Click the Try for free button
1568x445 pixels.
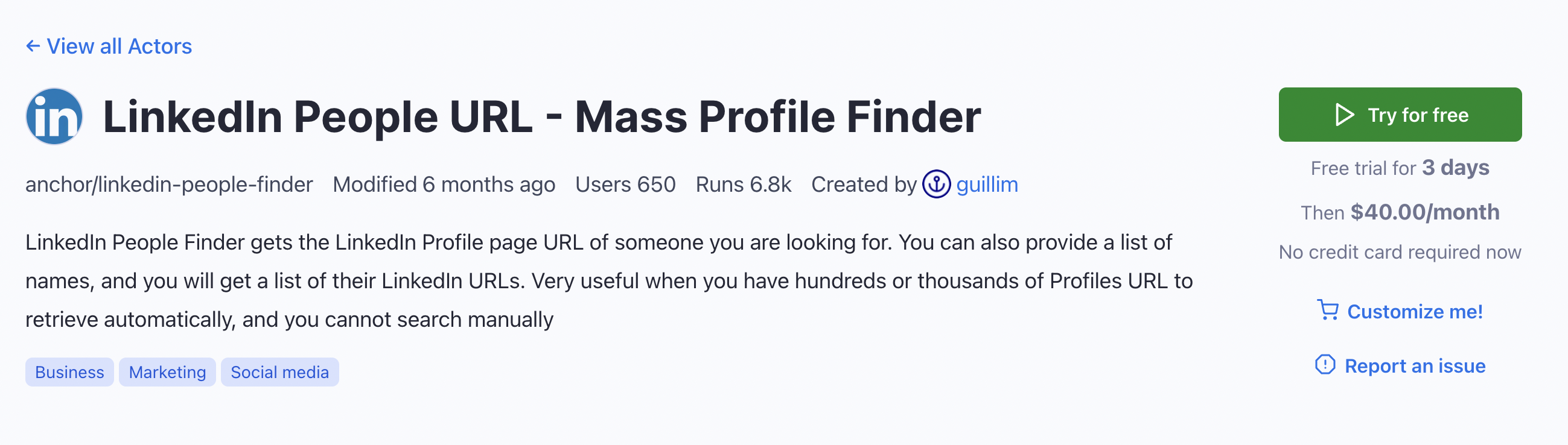(x=1400, y=115)
